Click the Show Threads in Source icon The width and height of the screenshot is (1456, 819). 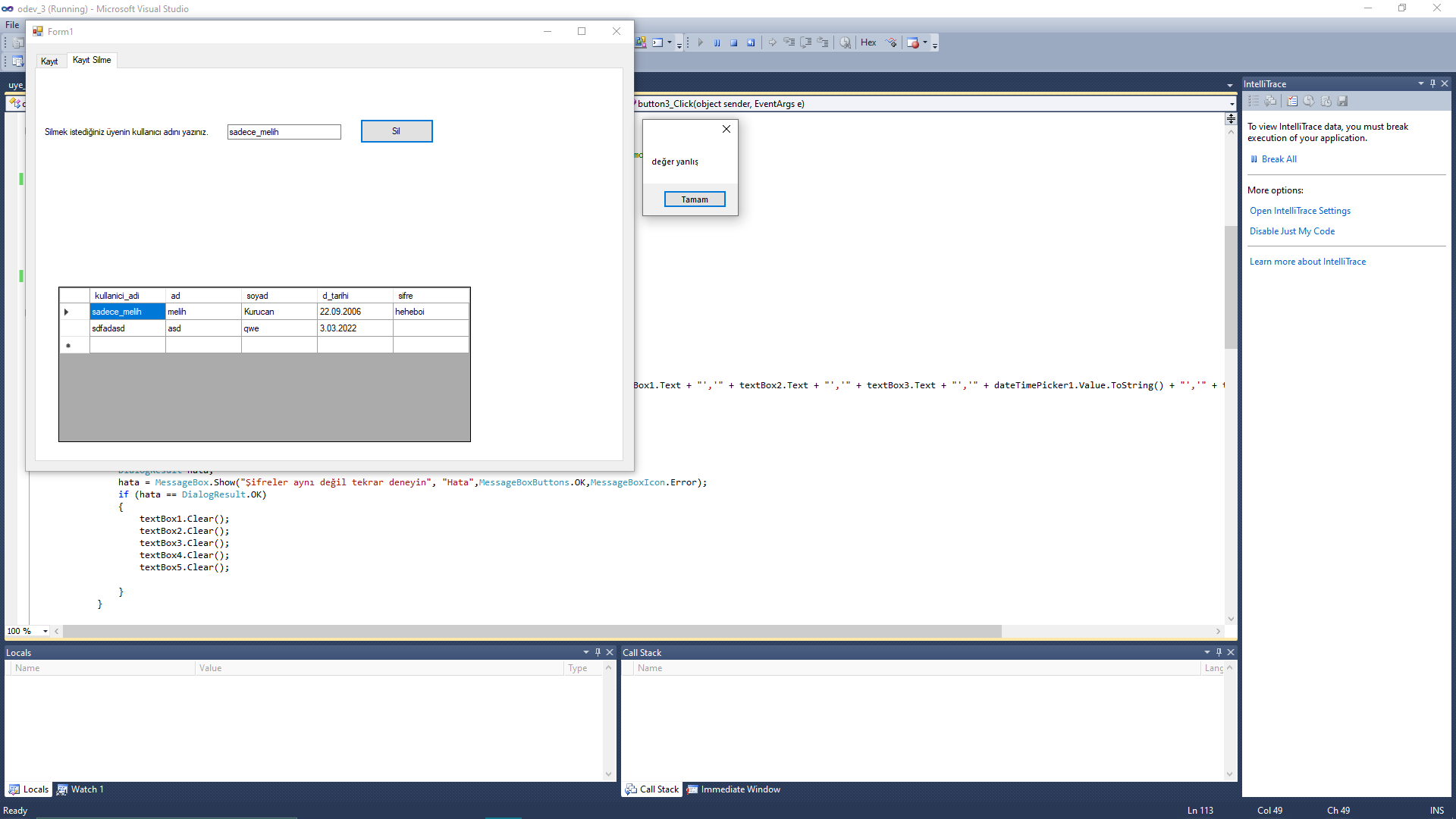point(892,43)
